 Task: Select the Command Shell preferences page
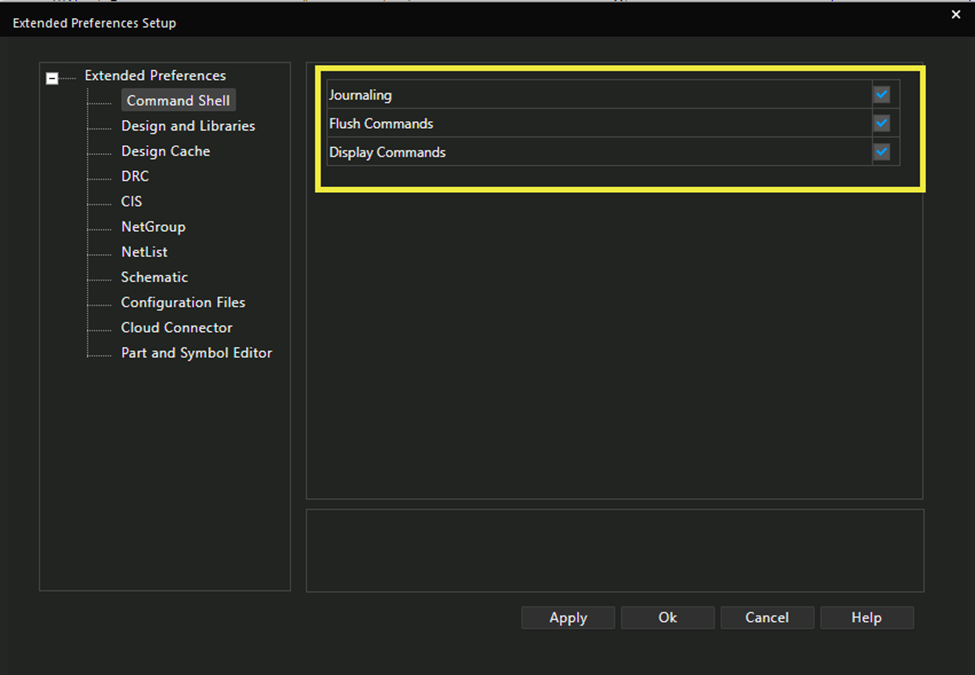[178, 100]
